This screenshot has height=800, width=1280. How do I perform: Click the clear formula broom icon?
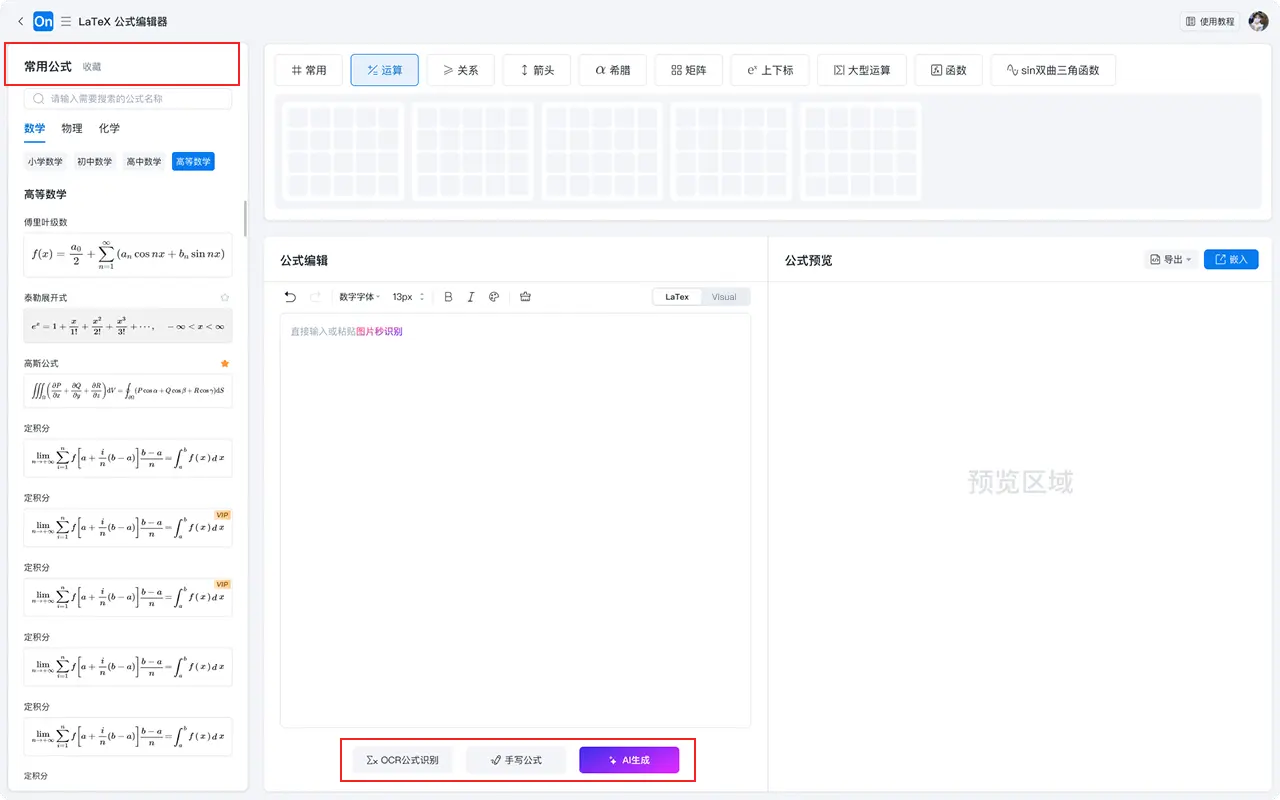click(x=526, y=297)
